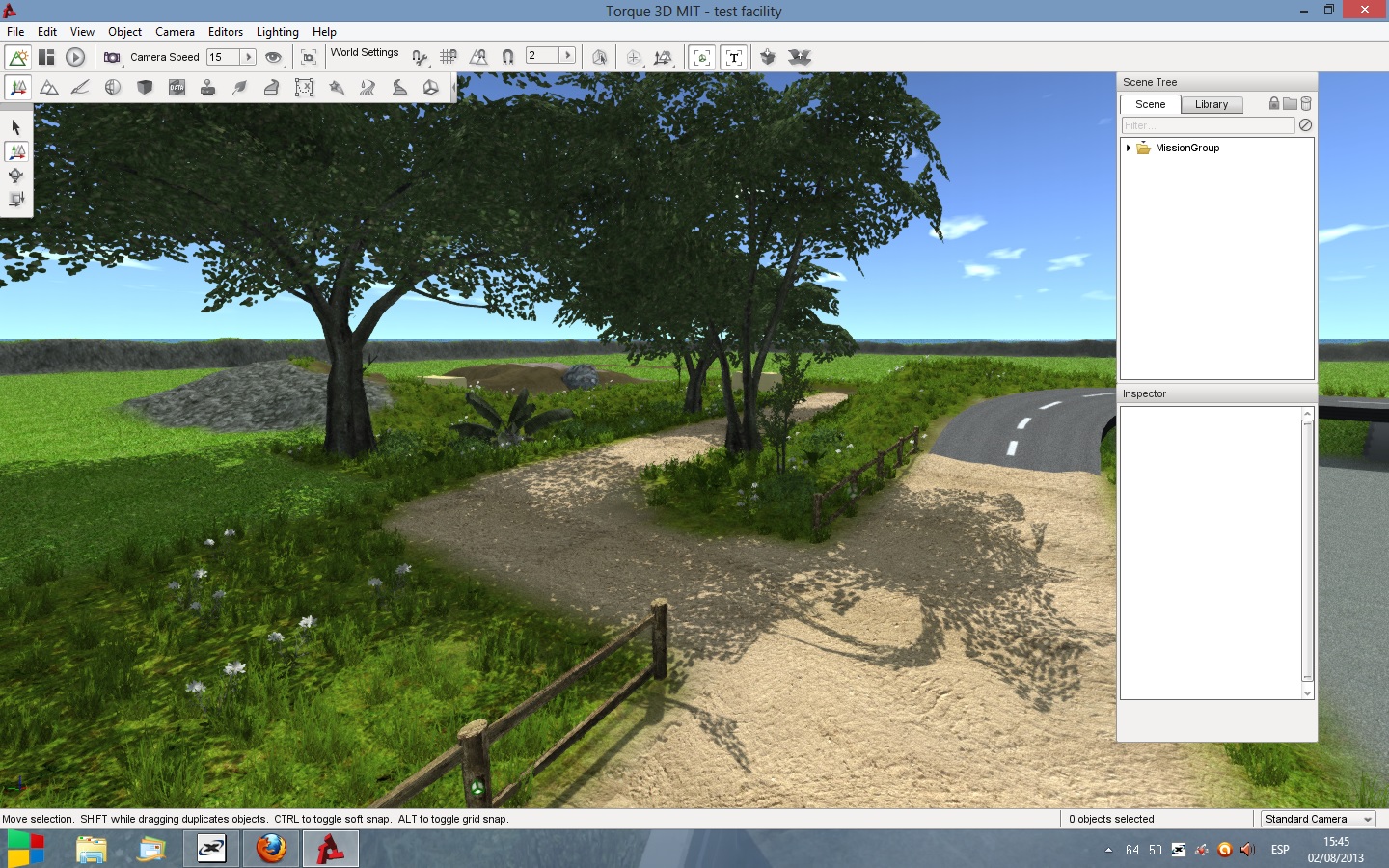
Task: Toggle the object icons display button
Action: [702, 58]
